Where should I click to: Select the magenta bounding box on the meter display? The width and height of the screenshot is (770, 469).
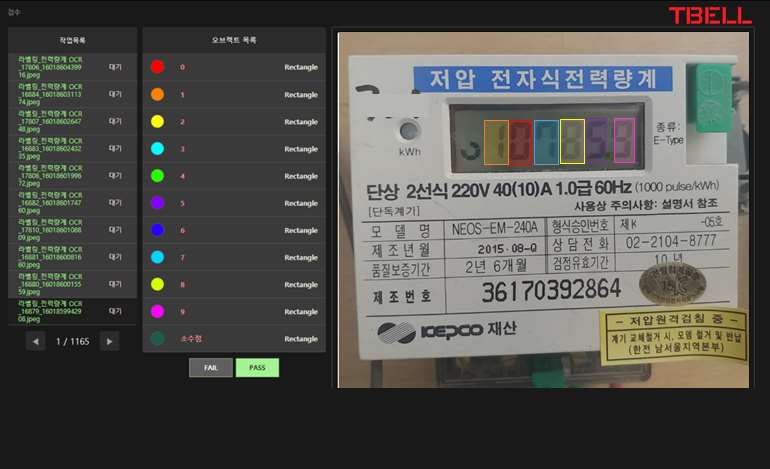[624, 140]
